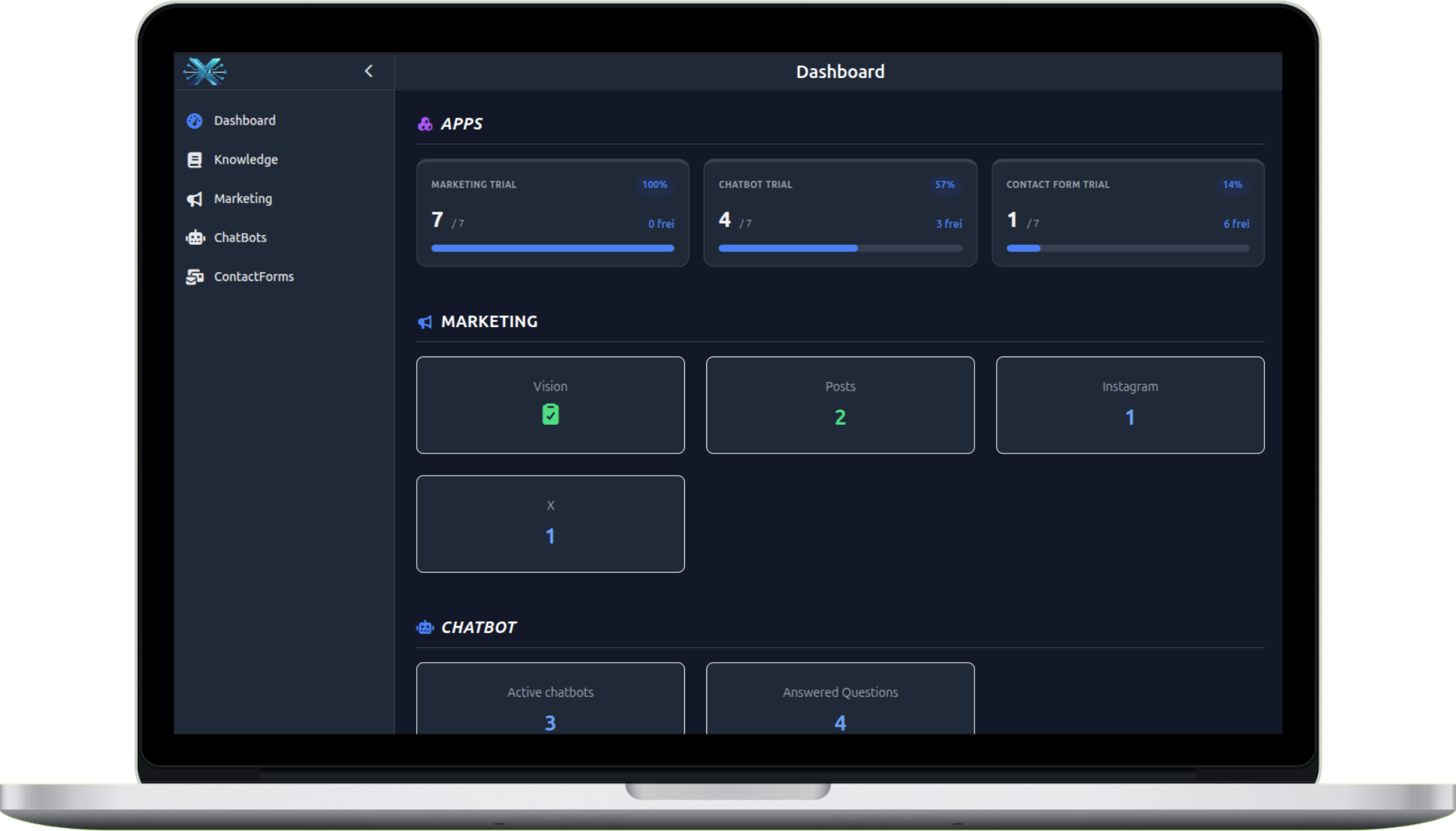Click the Knowledge book icon

195,159
